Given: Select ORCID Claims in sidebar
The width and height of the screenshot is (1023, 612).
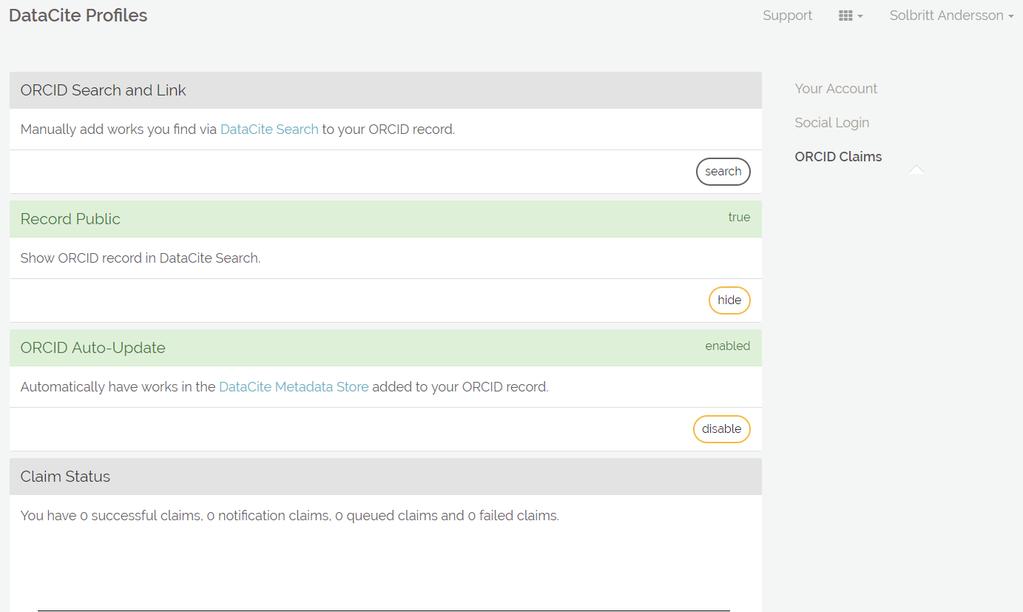Looking at the screenshot, I should 838,157.
